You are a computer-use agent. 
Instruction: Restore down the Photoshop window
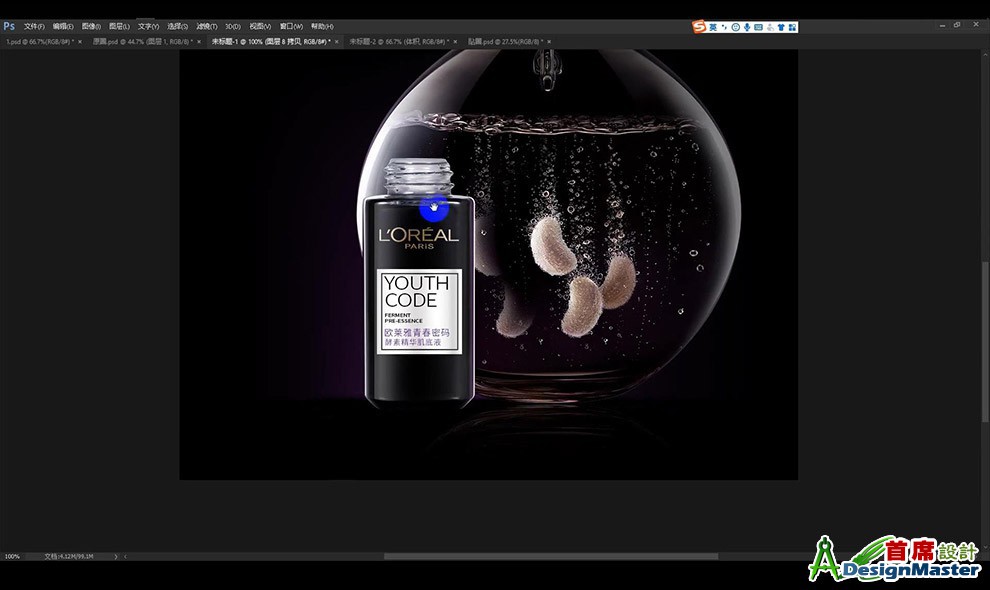coord(957,25)
